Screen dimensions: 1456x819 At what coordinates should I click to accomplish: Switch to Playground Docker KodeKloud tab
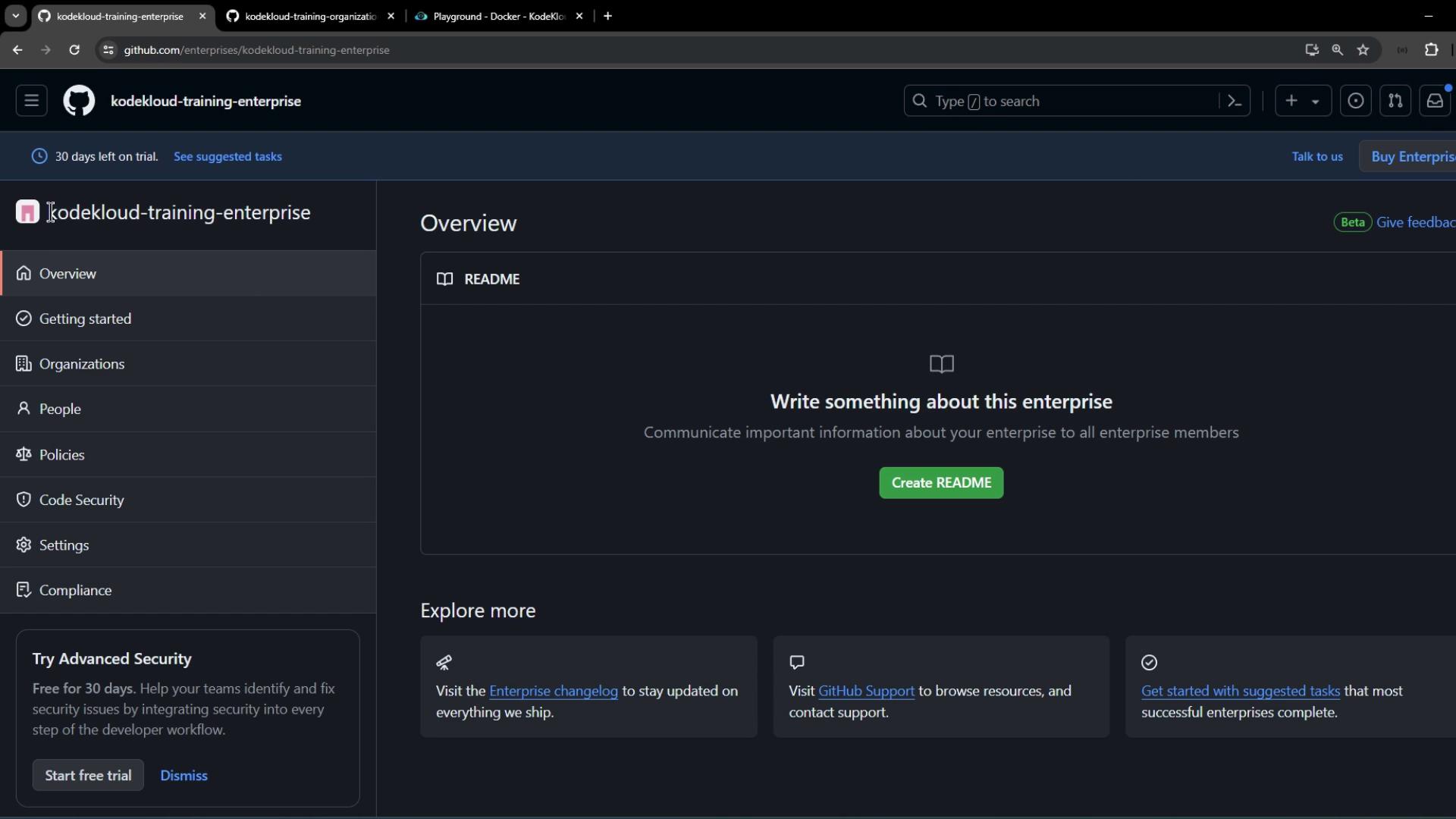pos(498,16)
